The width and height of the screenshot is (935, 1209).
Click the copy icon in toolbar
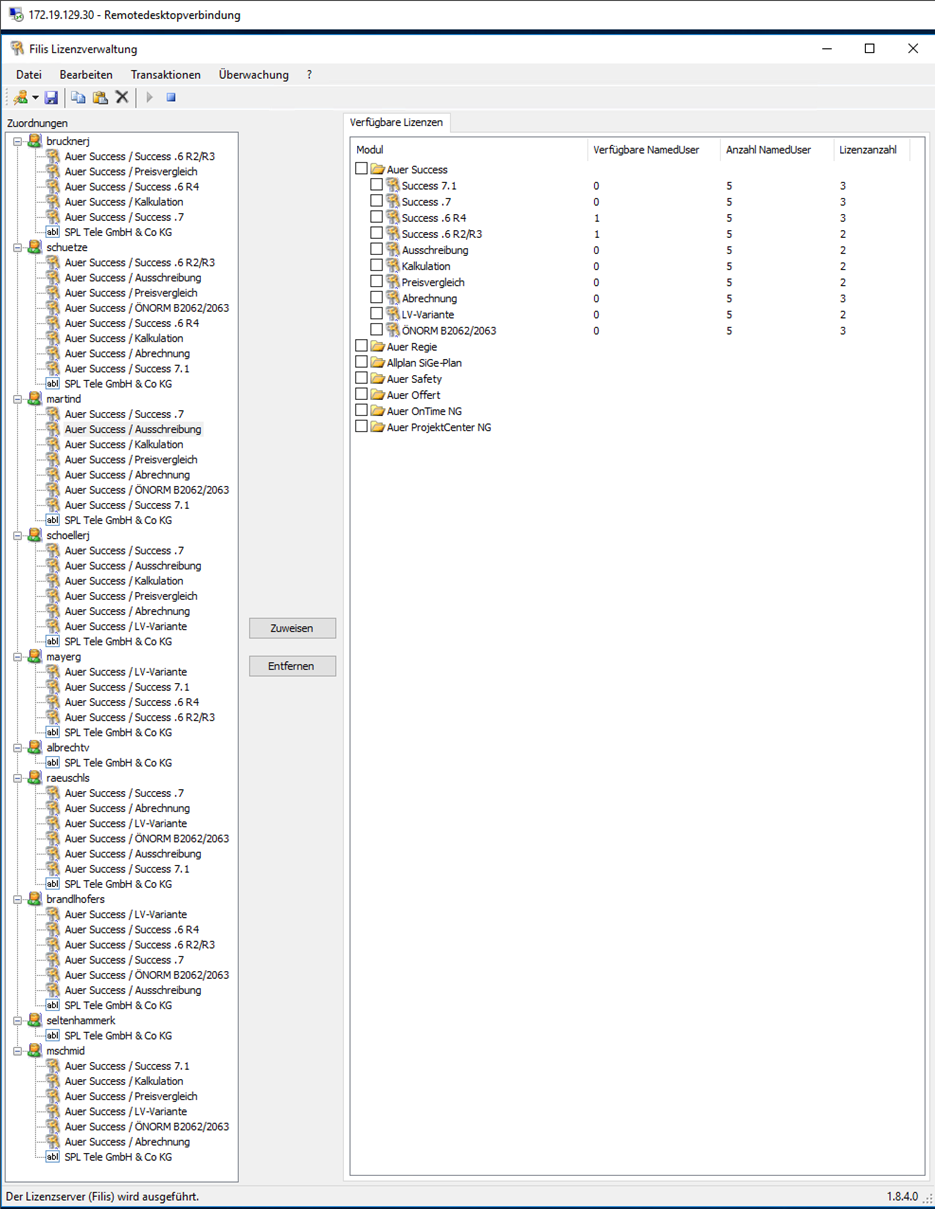(78, 97)
